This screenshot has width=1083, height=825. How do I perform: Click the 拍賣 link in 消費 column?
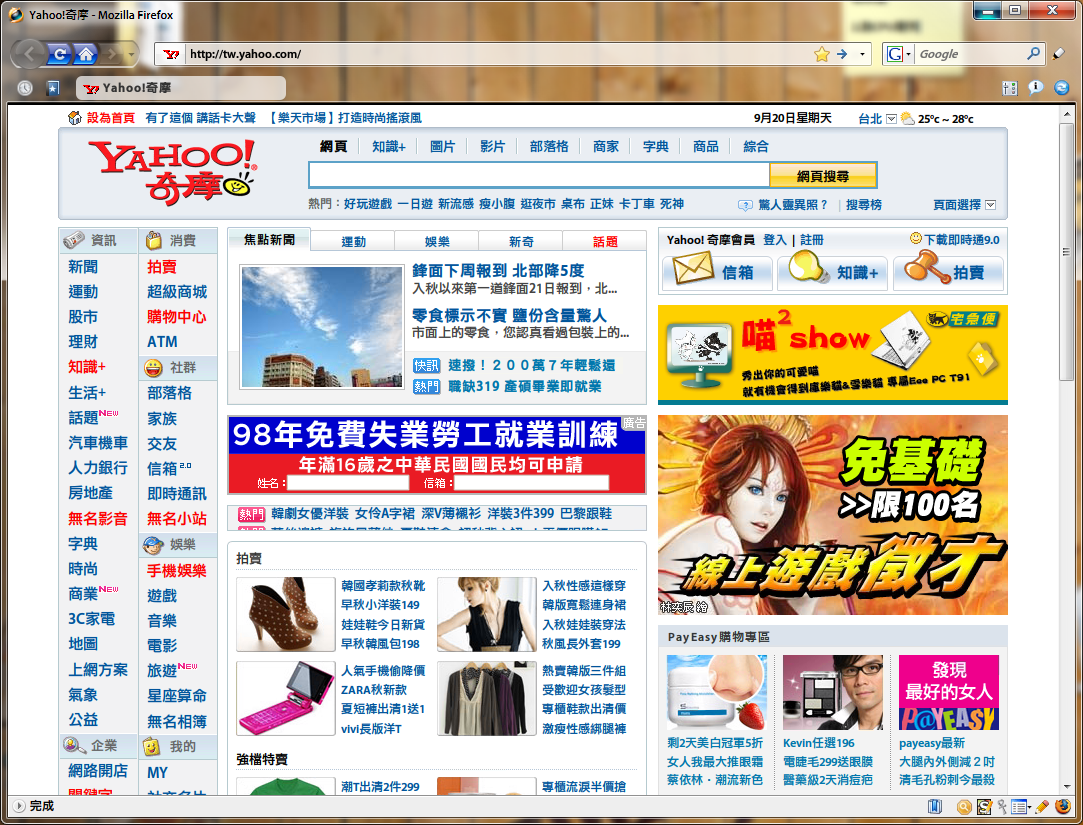pyautogui.click(x=162, y=267)
